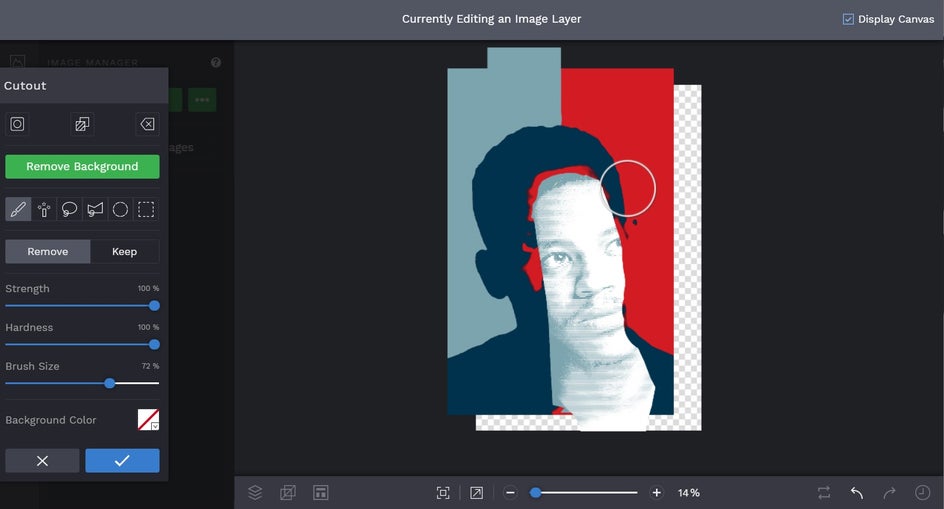Click the invert selection icon
944x509 pixels.
[x=82, y=124]
